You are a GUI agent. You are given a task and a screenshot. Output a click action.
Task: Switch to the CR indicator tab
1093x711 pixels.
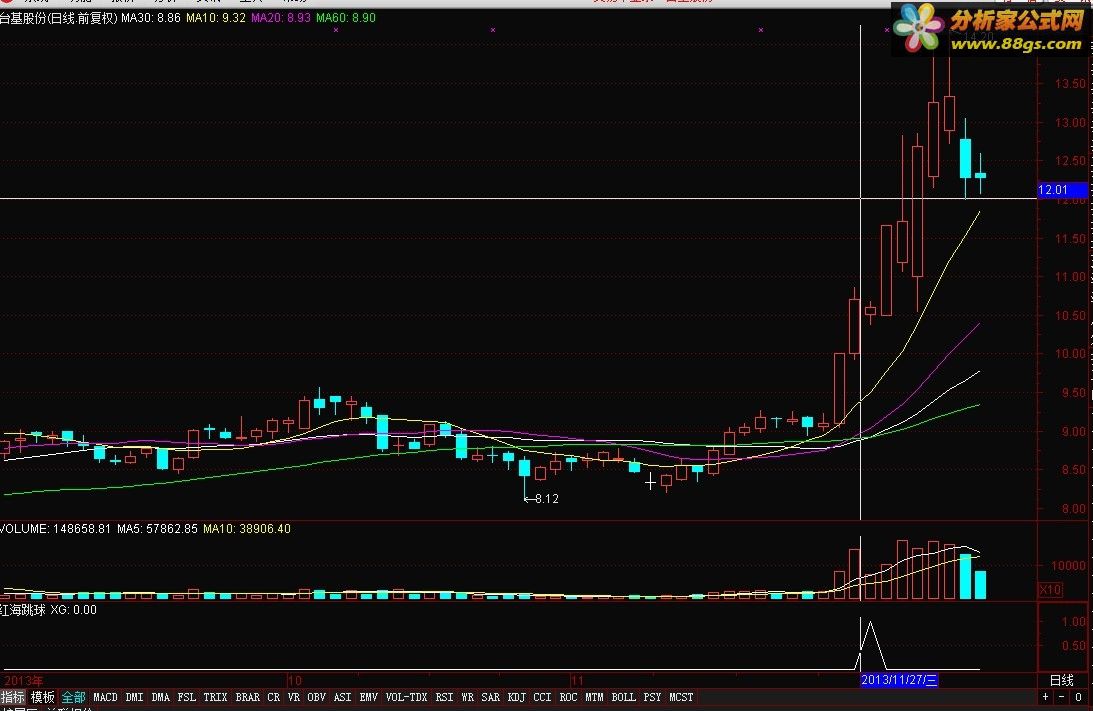273,697
